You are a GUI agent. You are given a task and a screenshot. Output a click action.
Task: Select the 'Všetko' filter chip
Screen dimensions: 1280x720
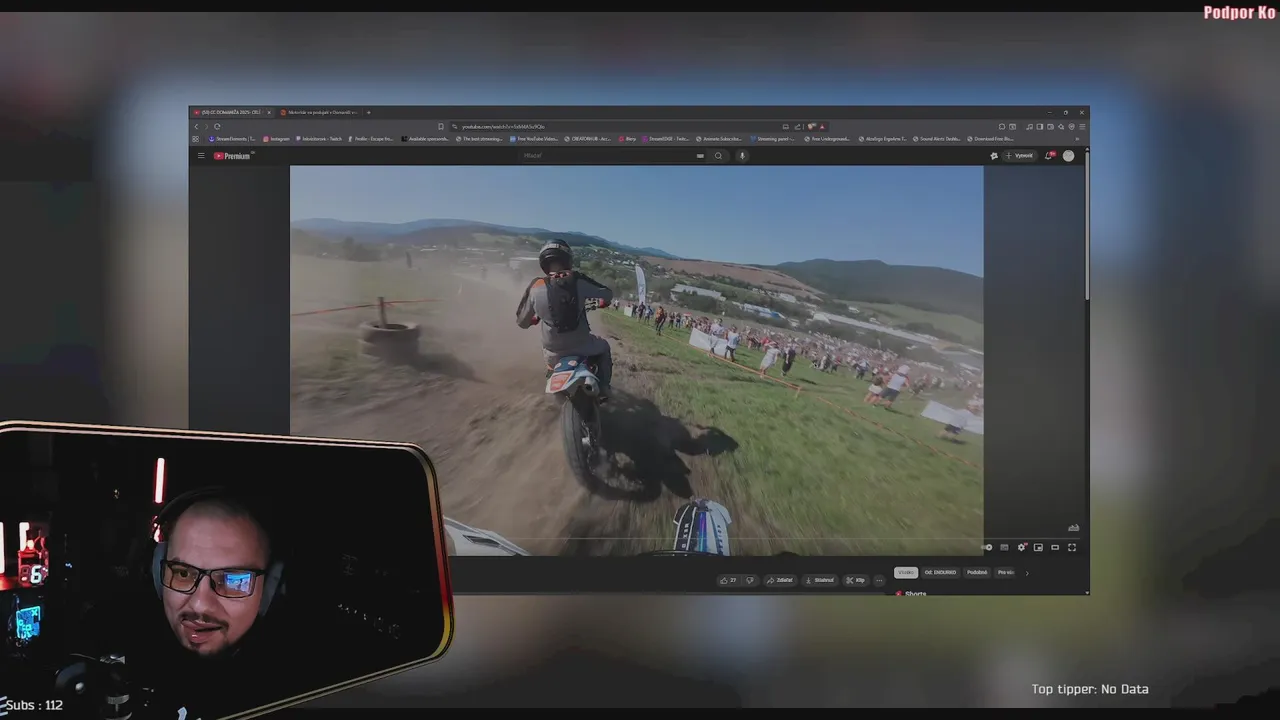pyautogui.click(x=906, y=572)
